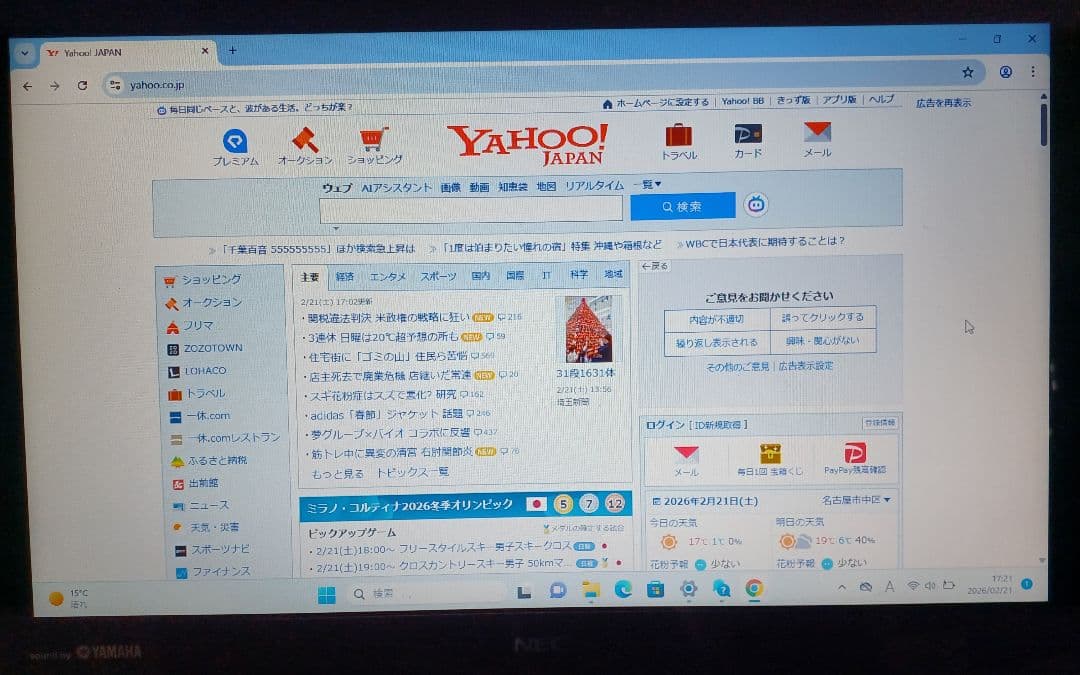Open the 名古屋市中区 weather location dropdown
Screen dimensions: 1080x675
tap(856, 500)
